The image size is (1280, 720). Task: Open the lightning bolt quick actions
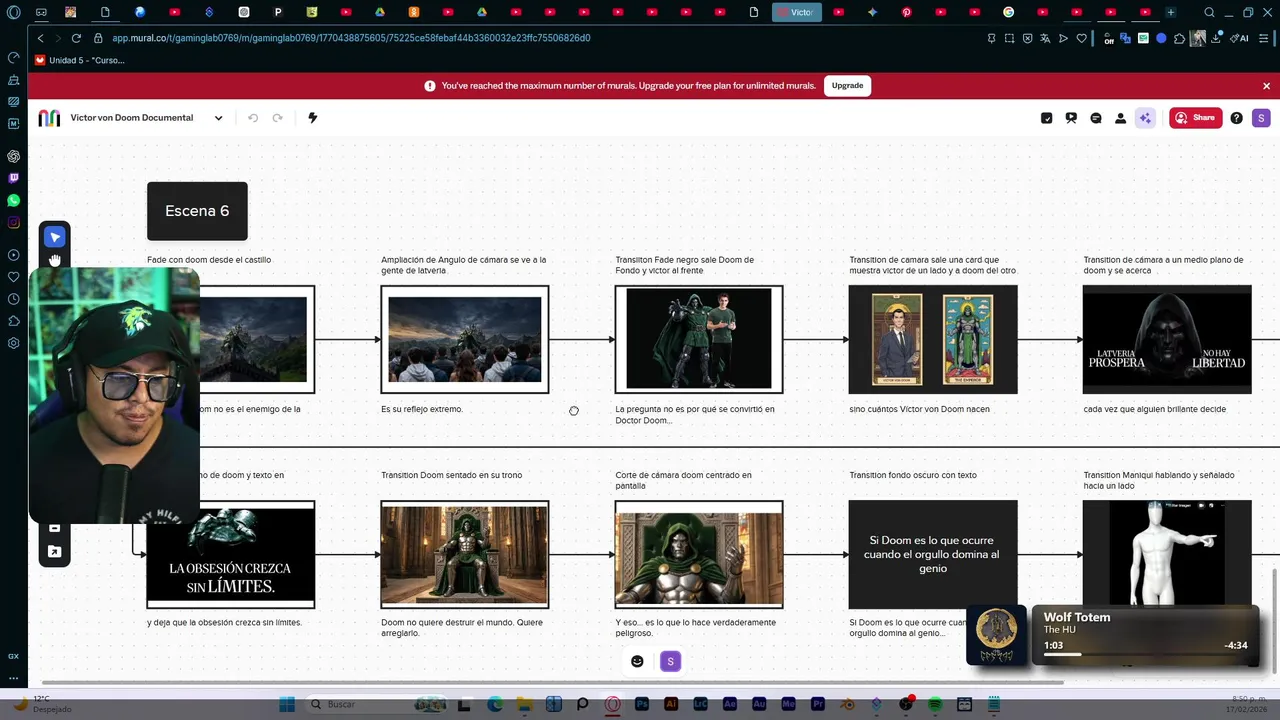[x=312, y=118]
